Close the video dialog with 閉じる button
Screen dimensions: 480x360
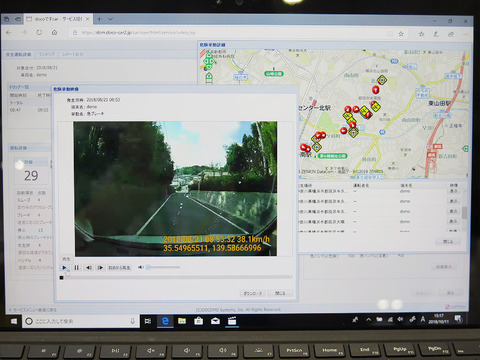[280, 293]
